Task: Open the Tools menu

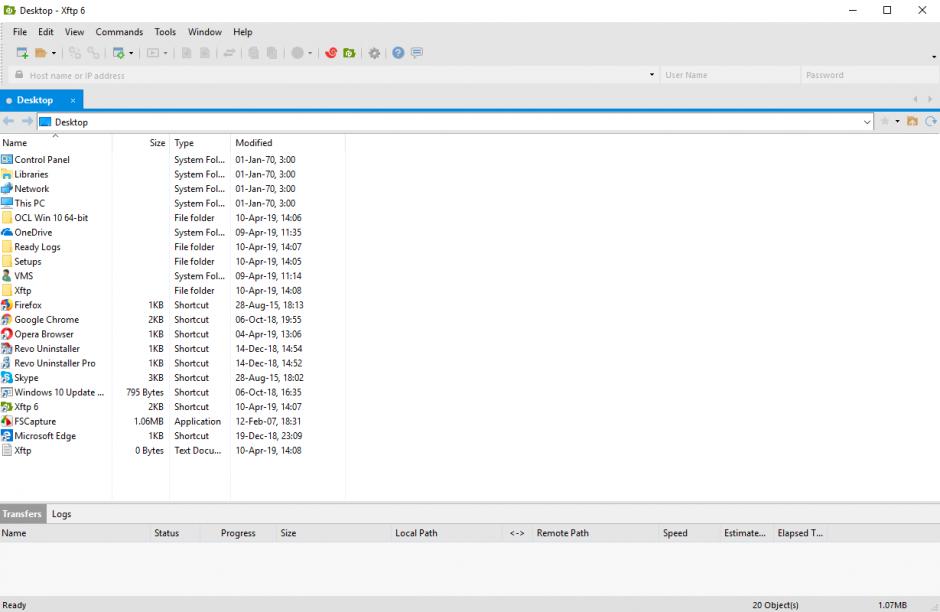Action: 165,32
